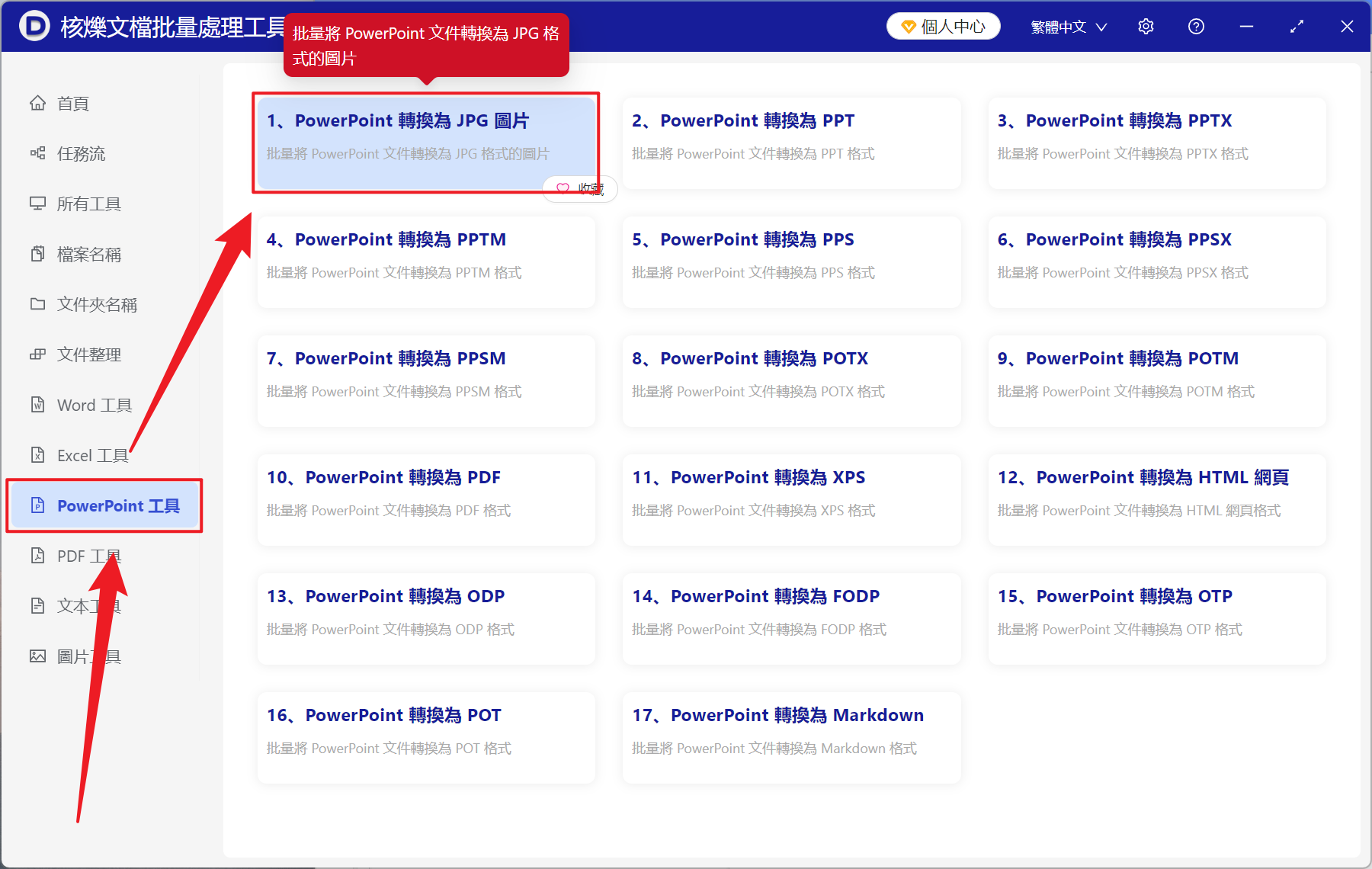This screenshot has width=1372, height=869.
Task: Open the settings gear icon
Action: point(1146,27)
